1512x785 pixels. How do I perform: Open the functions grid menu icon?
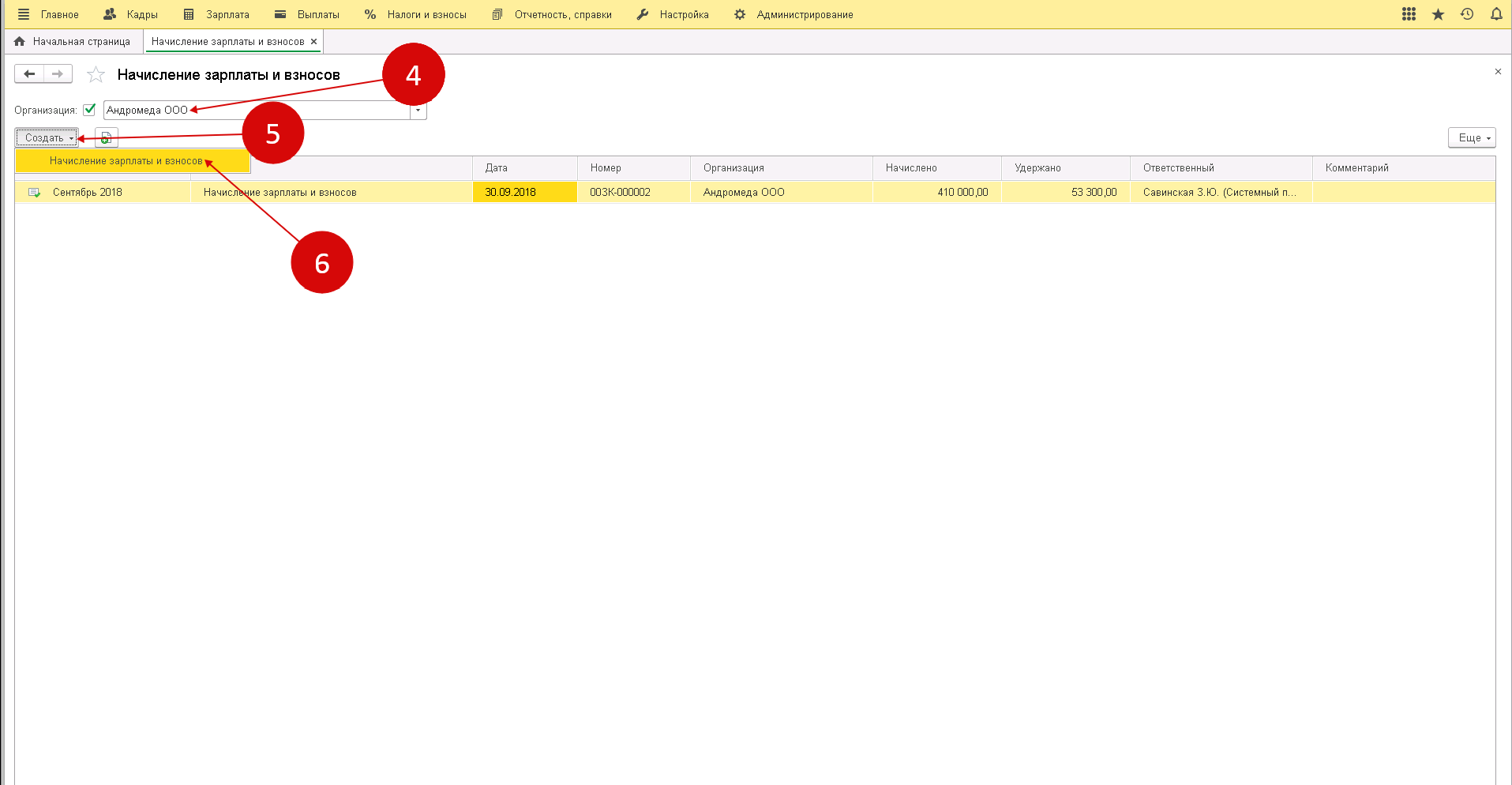pyautogui.click(x=1409, y=14)
